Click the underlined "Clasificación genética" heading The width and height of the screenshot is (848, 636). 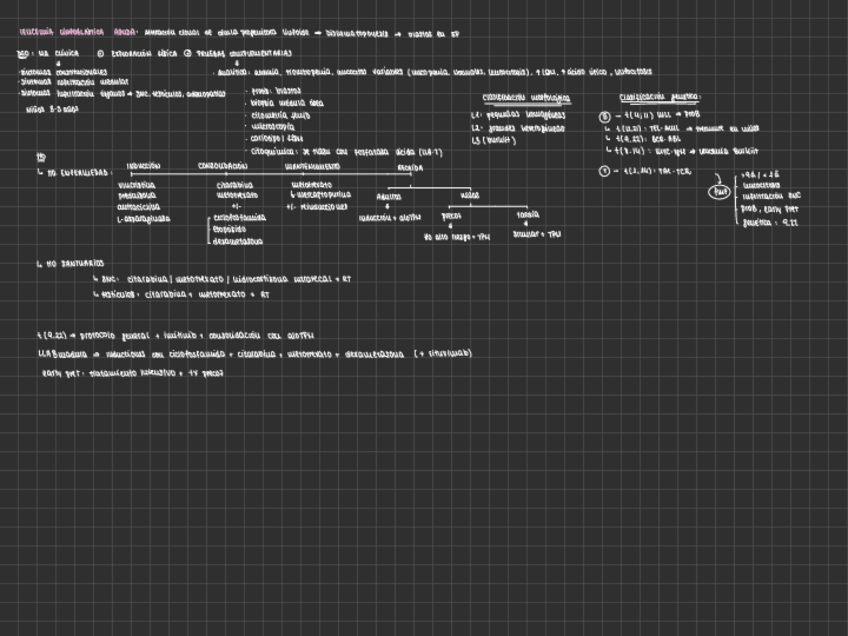pyautogui.click(x=660, y=98)
